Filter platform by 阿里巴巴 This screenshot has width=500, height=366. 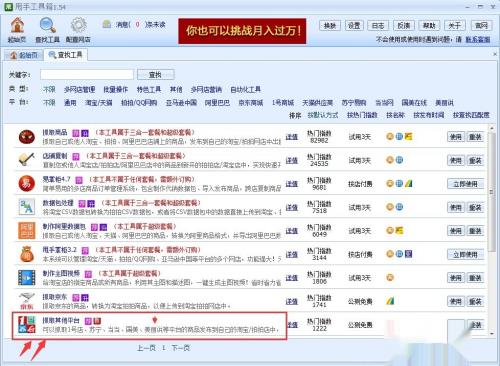coord(217,103)
